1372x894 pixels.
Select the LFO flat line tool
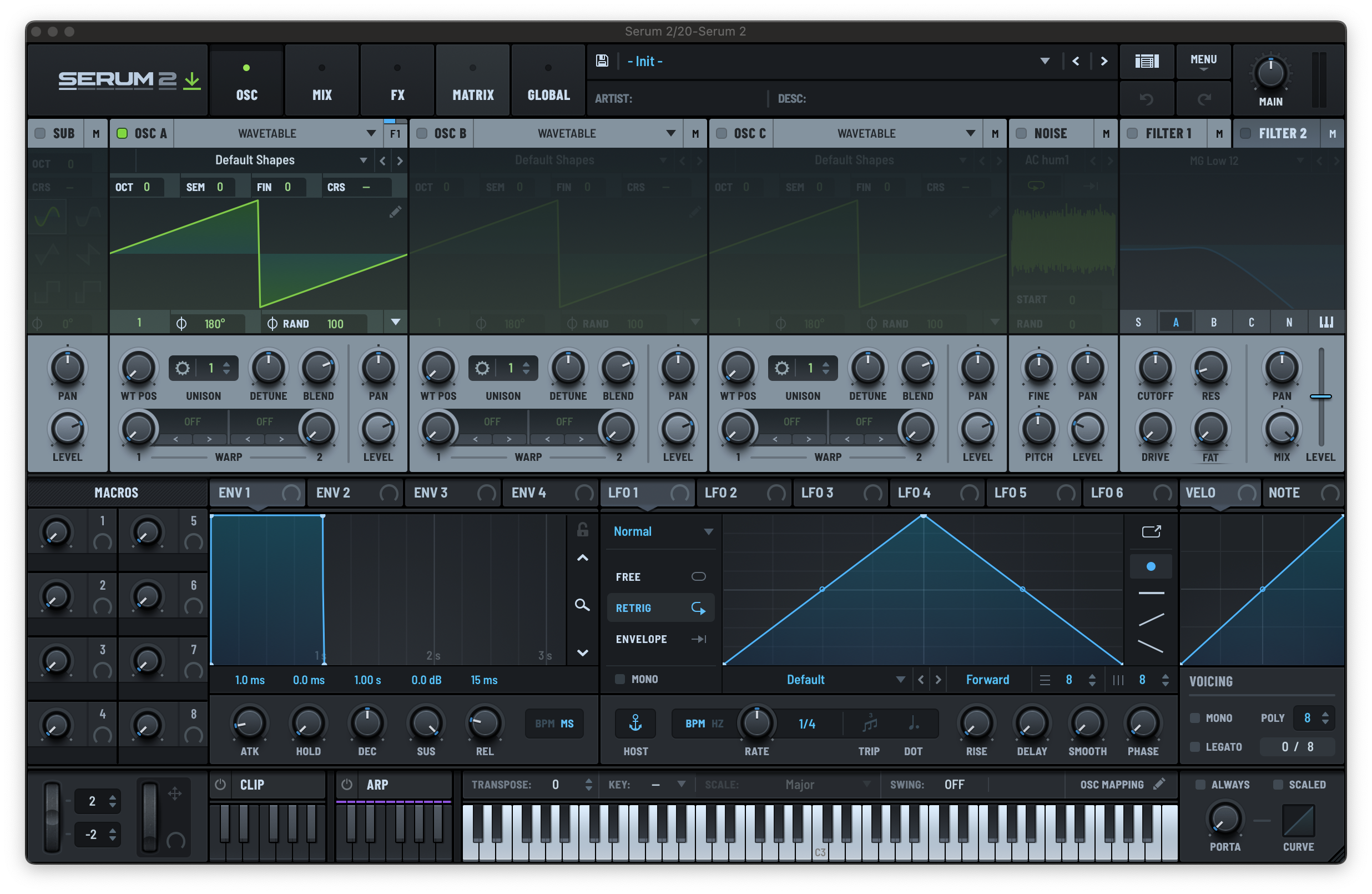[x=1151, y=593]
